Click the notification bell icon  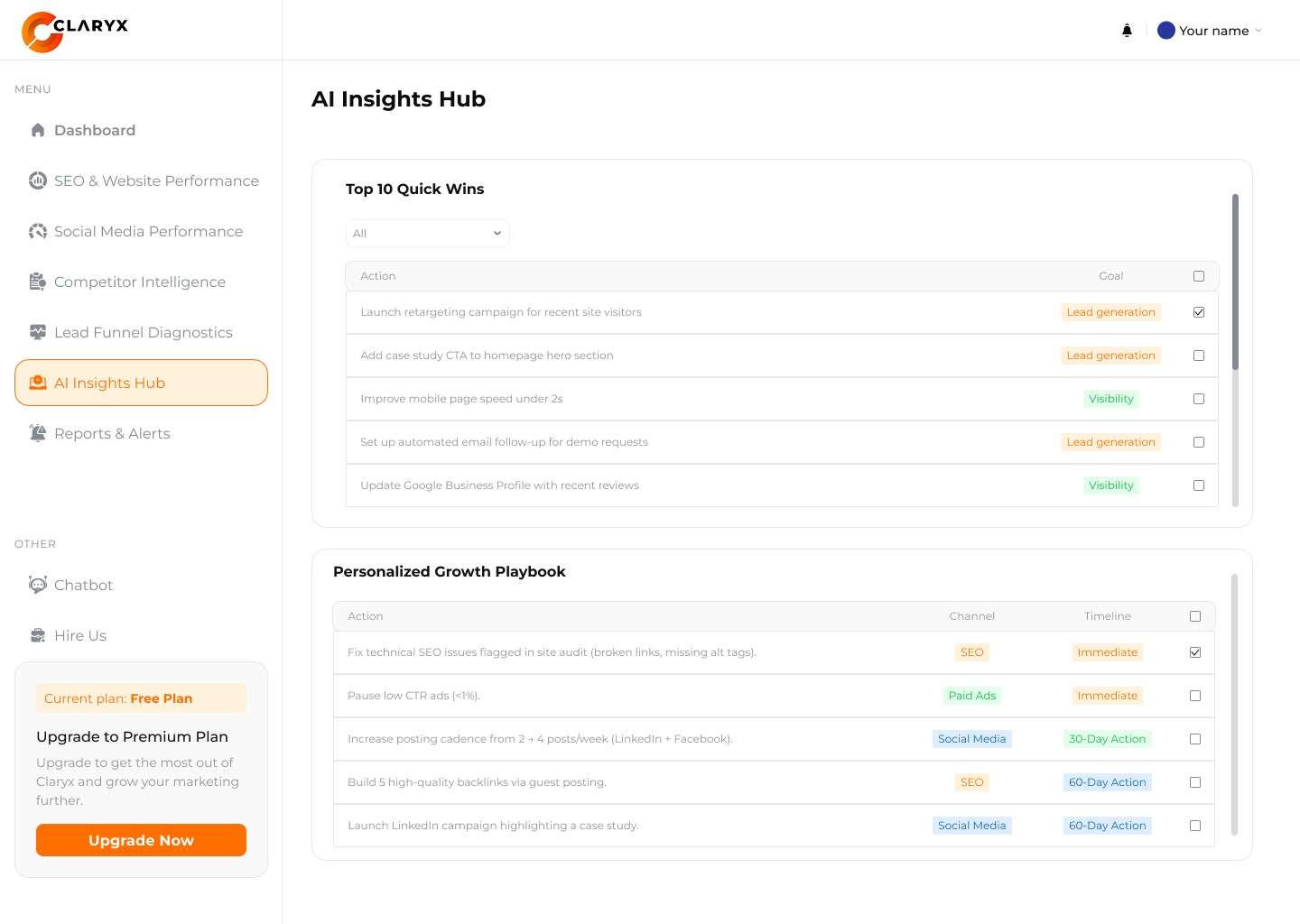pos(1127,30)
